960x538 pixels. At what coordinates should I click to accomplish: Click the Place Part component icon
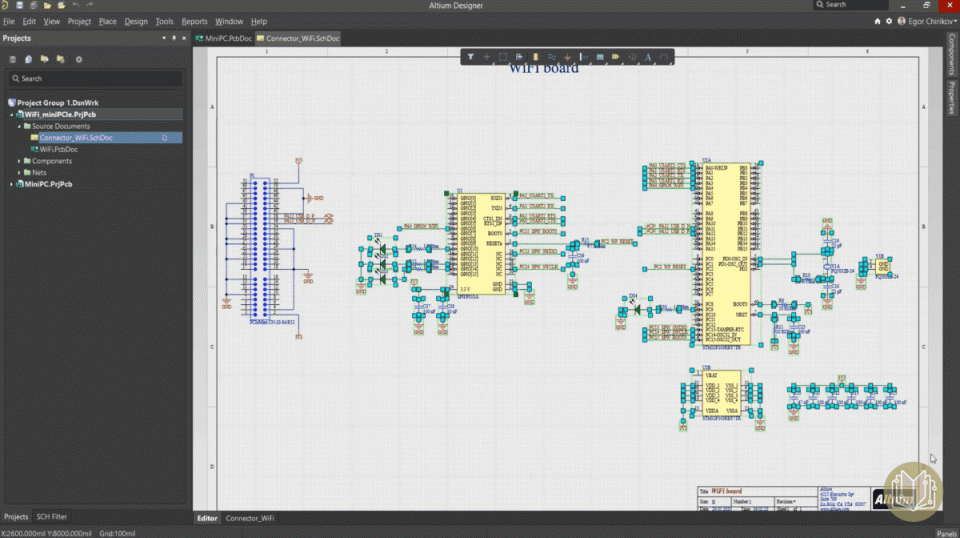point(535,57)
